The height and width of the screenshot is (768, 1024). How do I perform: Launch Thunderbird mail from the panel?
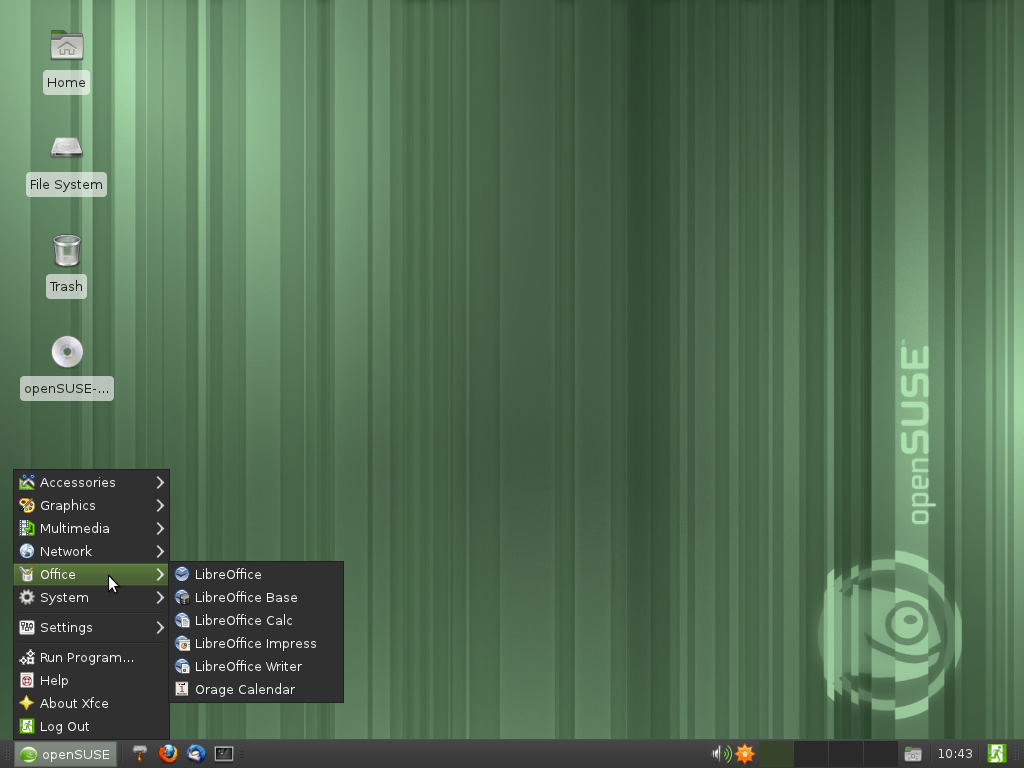196,754
